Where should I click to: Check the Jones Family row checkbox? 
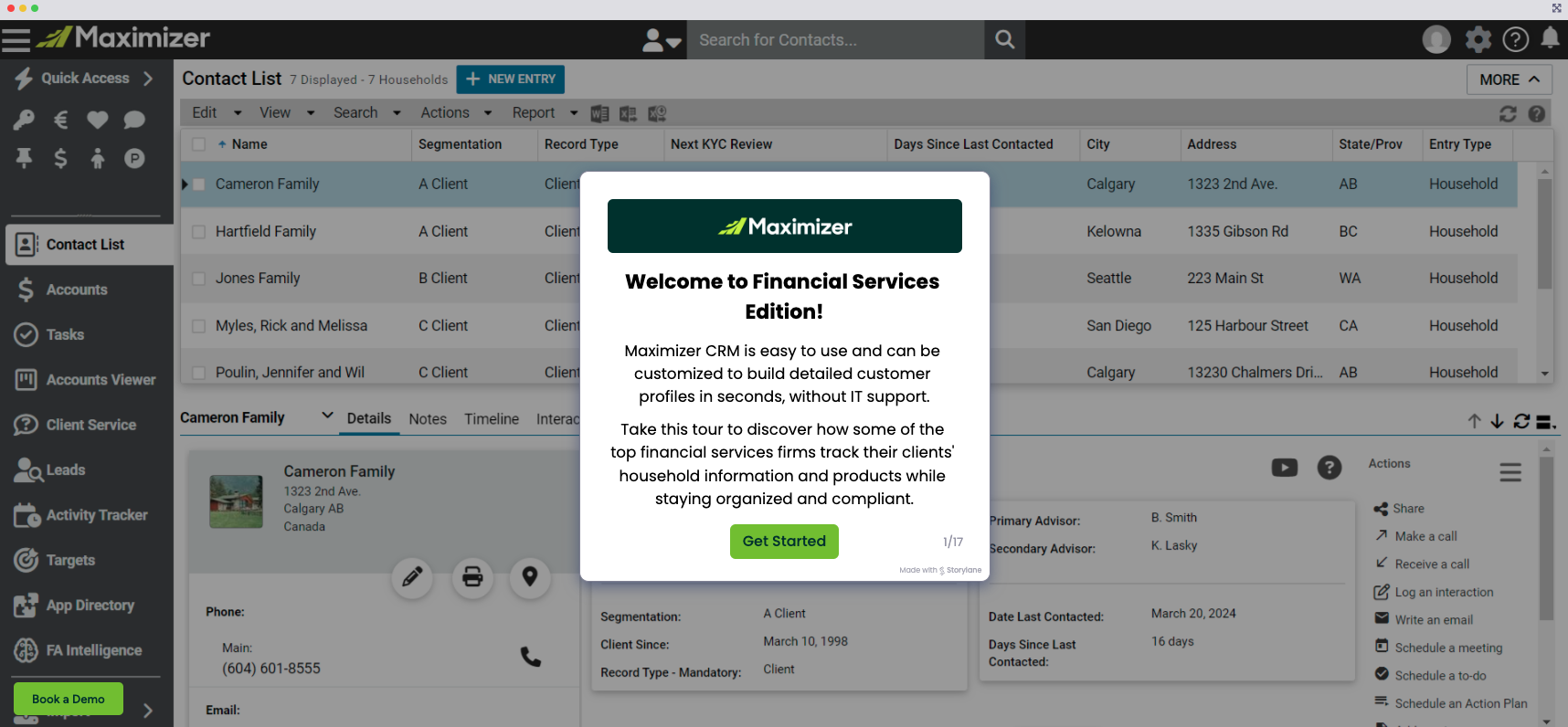pyautogui.click(x=198, y=279)
